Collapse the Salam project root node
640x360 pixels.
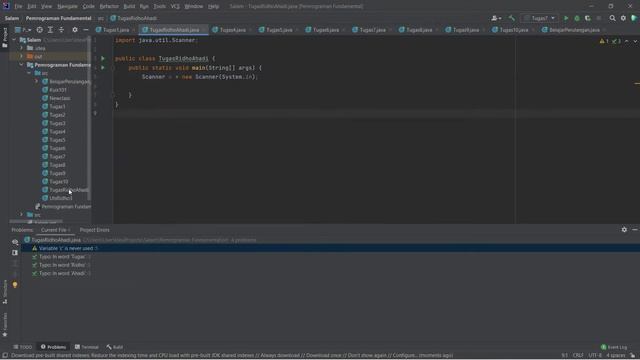(14, 40)
